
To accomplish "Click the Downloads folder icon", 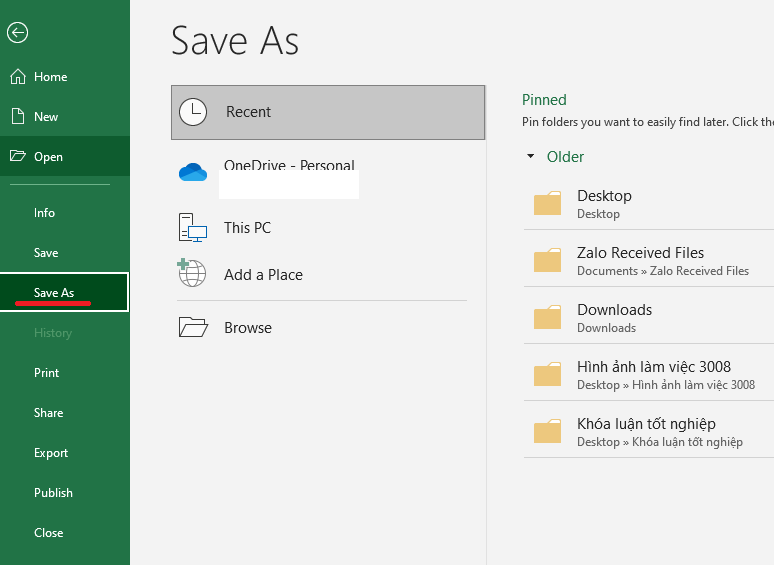I will [x=547, y=317].
